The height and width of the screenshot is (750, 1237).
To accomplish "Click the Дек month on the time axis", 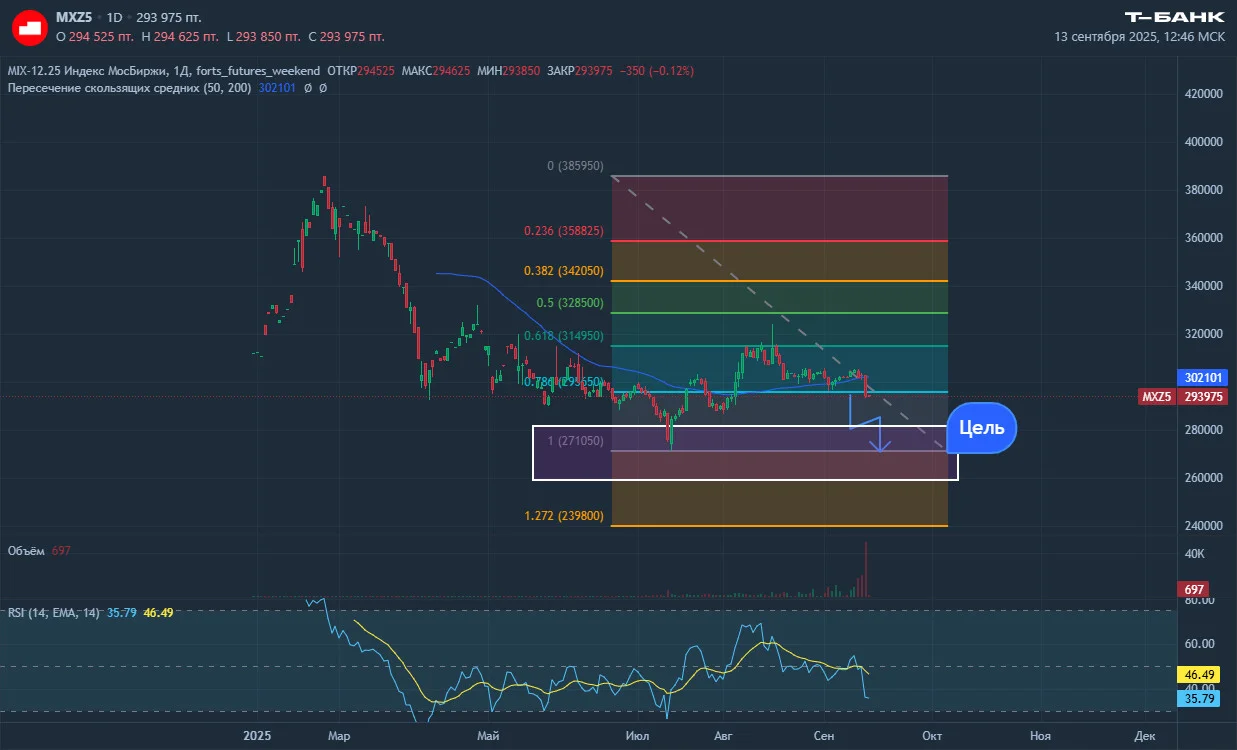I will [x=1146, y=736].
